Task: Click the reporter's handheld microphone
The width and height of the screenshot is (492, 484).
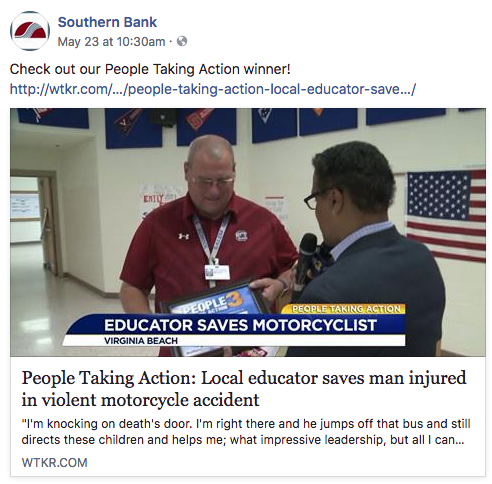Action: (x=306, y=260)
